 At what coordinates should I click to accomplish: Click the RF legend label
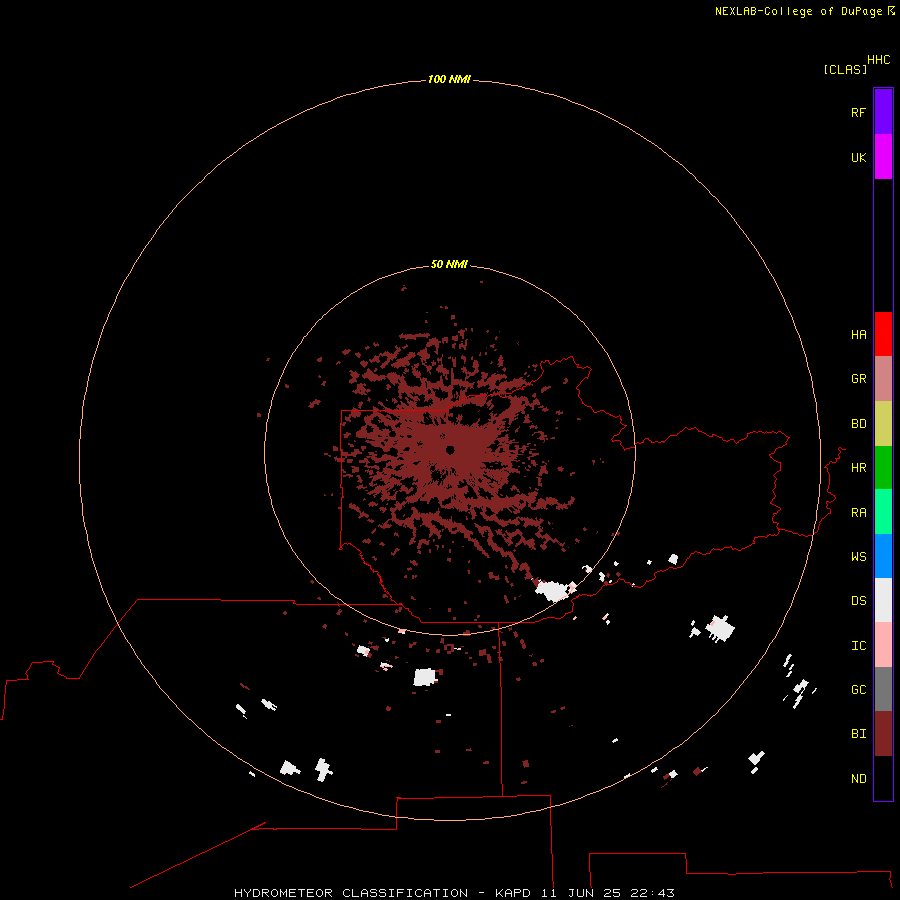pos(858,112)
